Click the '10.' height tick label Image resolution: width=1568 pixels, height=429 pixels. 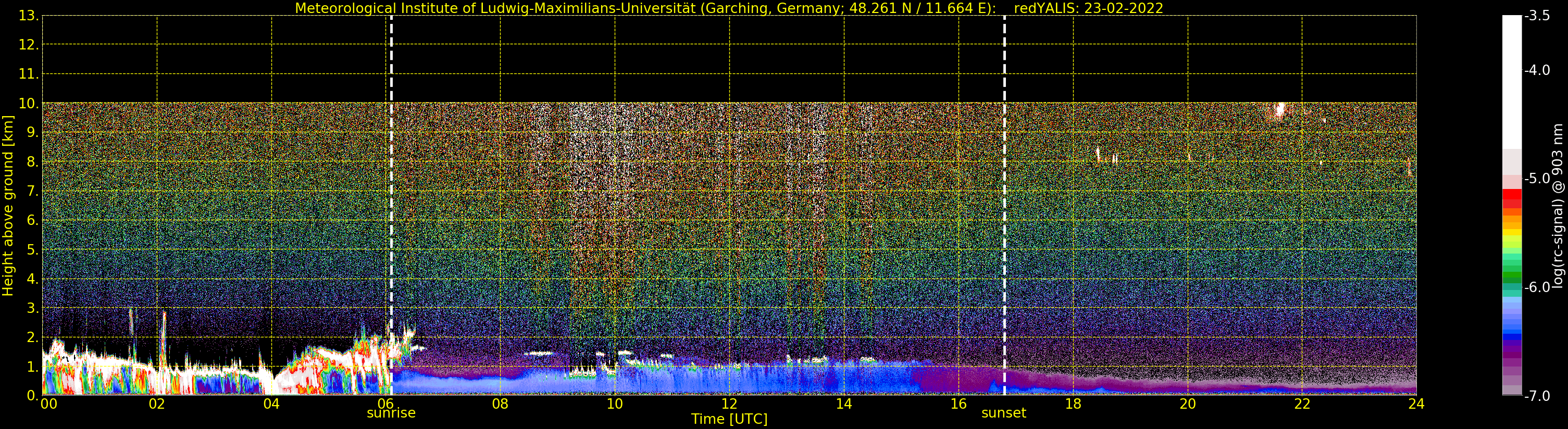coord(29,103)
